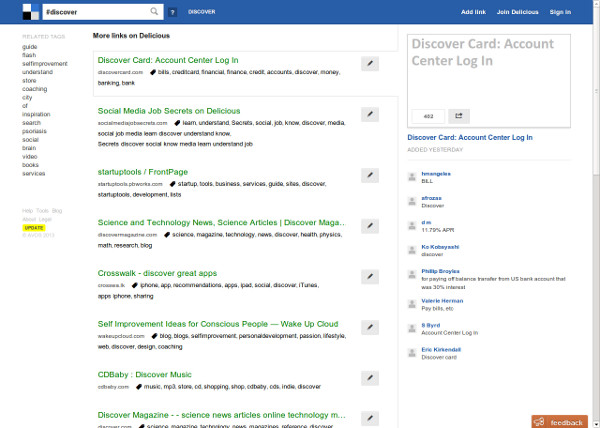Click afrozas user avatar
This screenshot has width=600, height=428.
(x=412, y=201)
